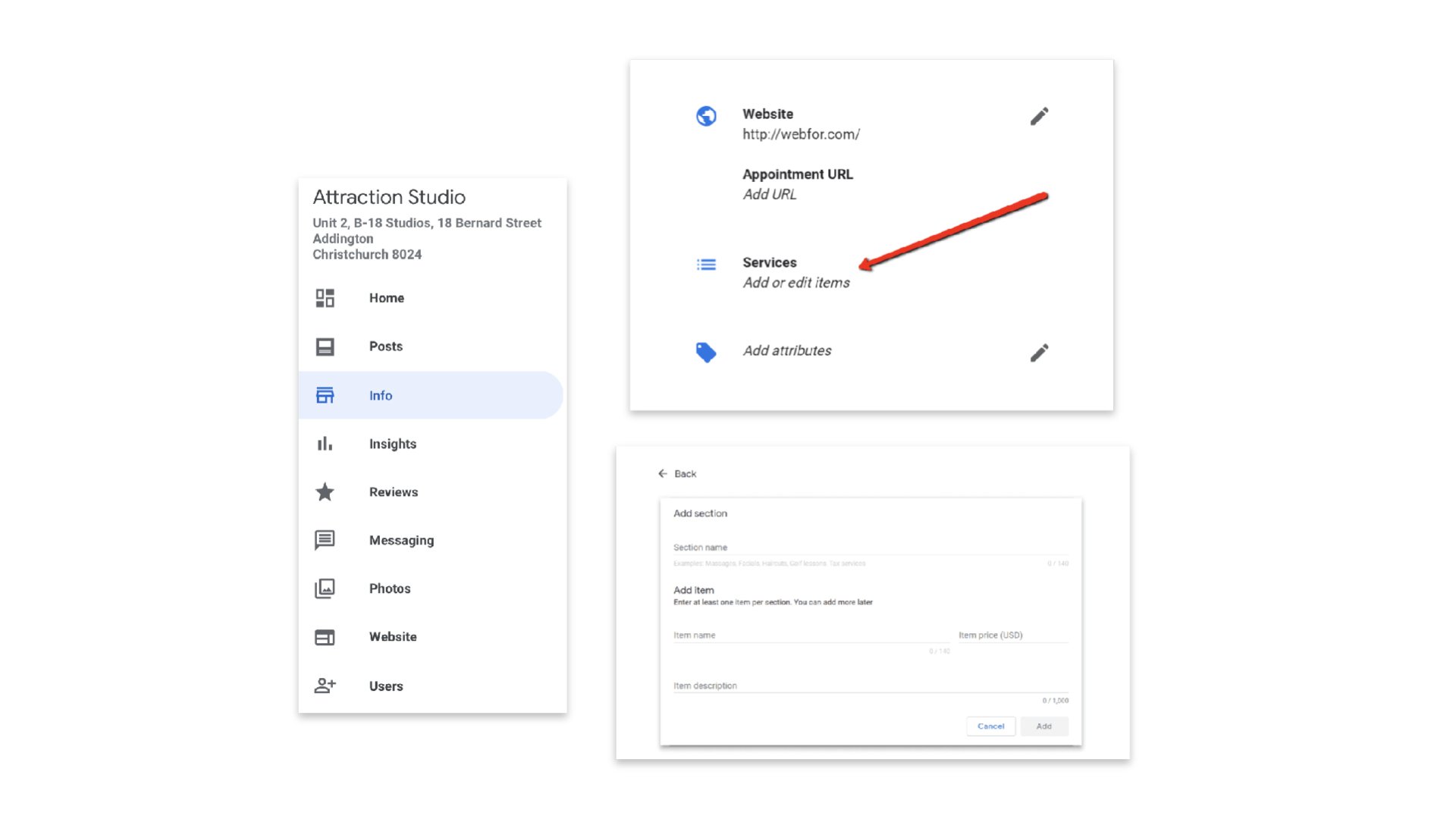This screenshot has height=819, width=1456.
Task: Click the Item description field
Action: (870, 686)
